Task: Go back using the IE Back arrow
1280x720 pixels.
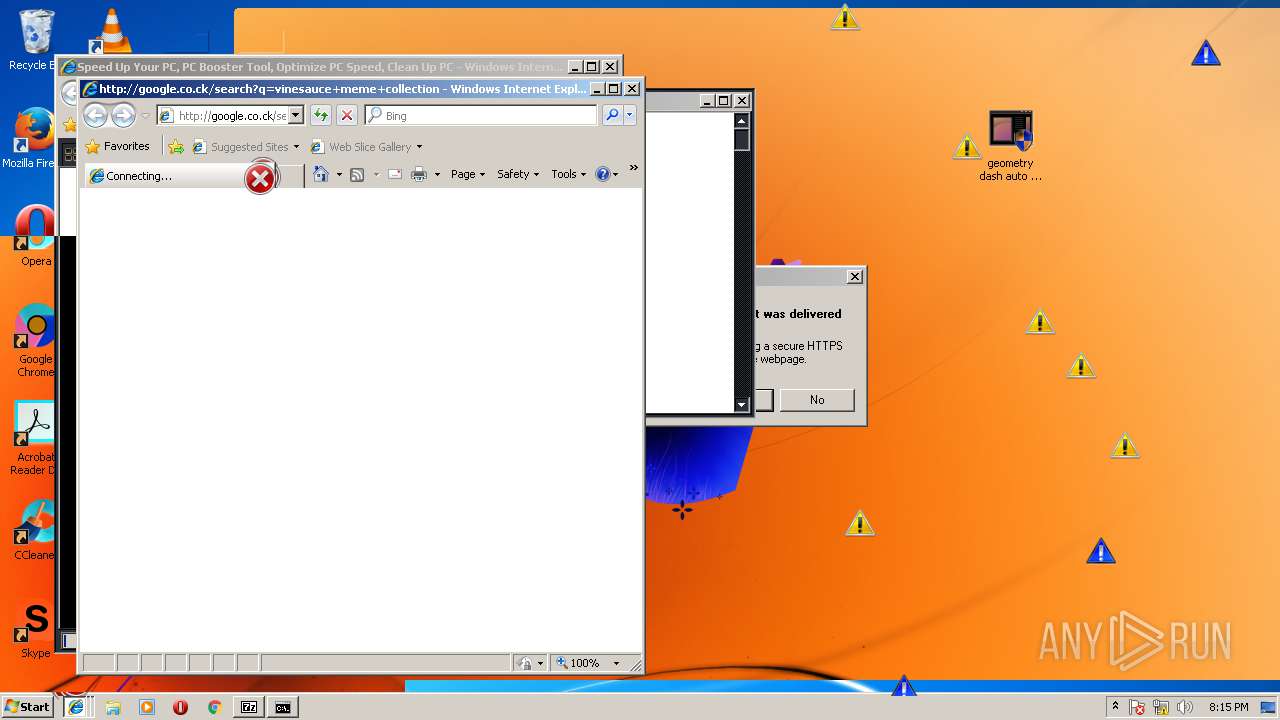Action: pyautogui.click(x=95, y=116)
